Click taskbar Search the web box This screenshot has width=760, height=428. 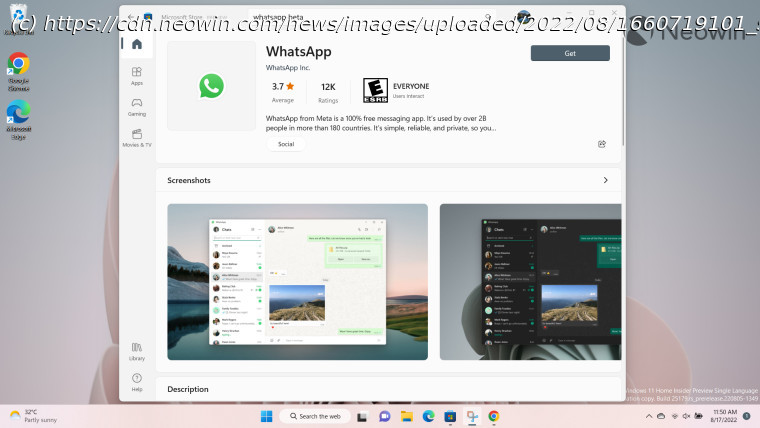(x=315, y=416)
